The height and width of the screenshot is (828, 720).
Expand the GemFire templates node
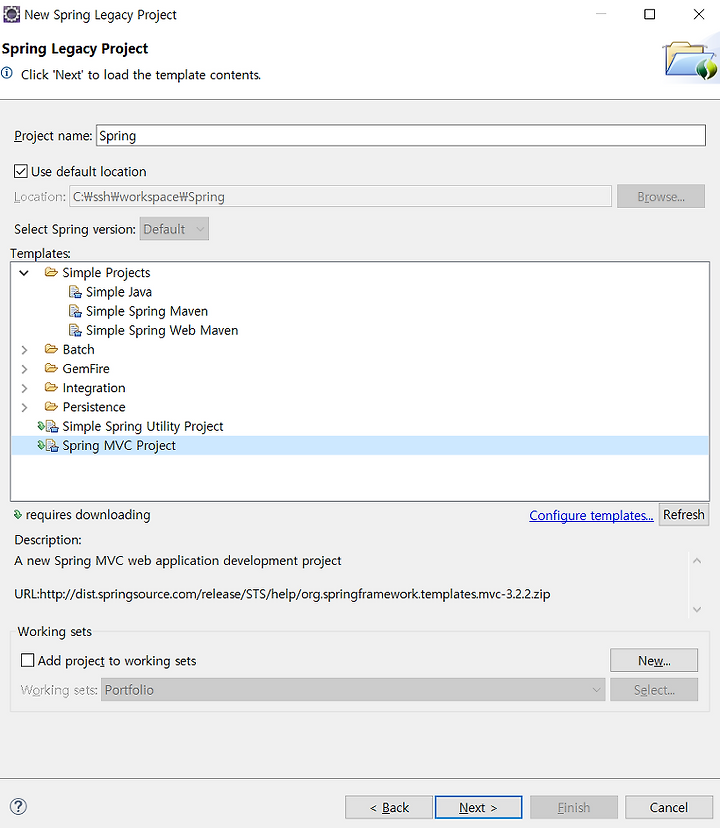24,369
